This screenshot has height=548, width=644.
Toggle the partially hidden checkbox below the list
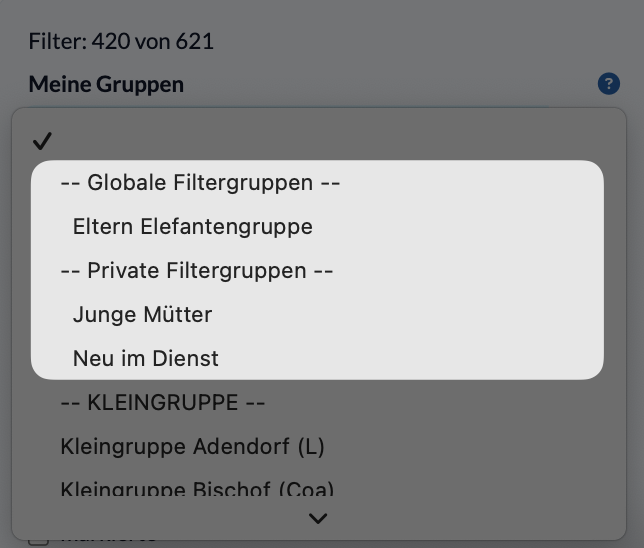39,542
